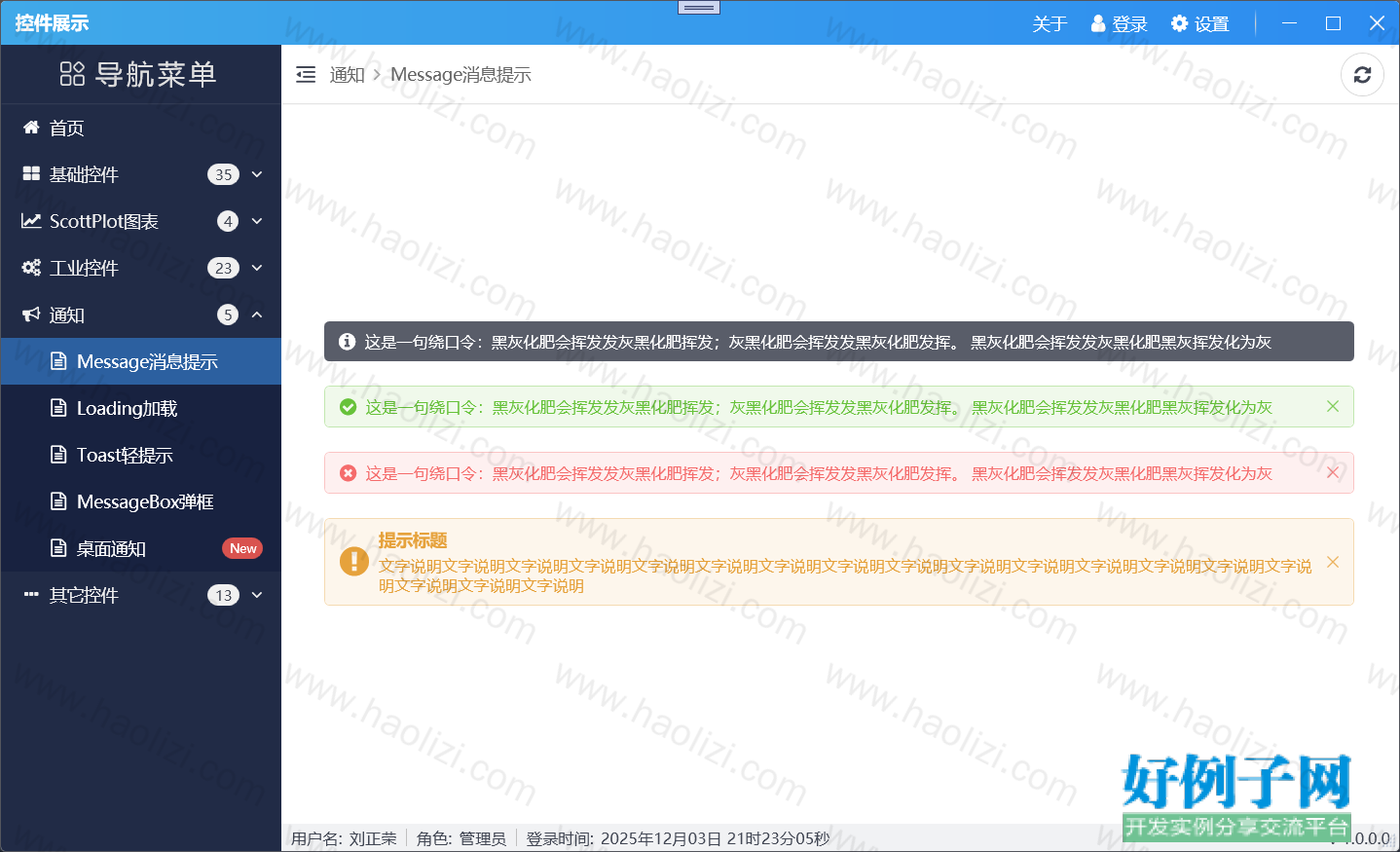
Task: Click the chart icon for ScottPlot图表
Action: click(x=31, y=221)
